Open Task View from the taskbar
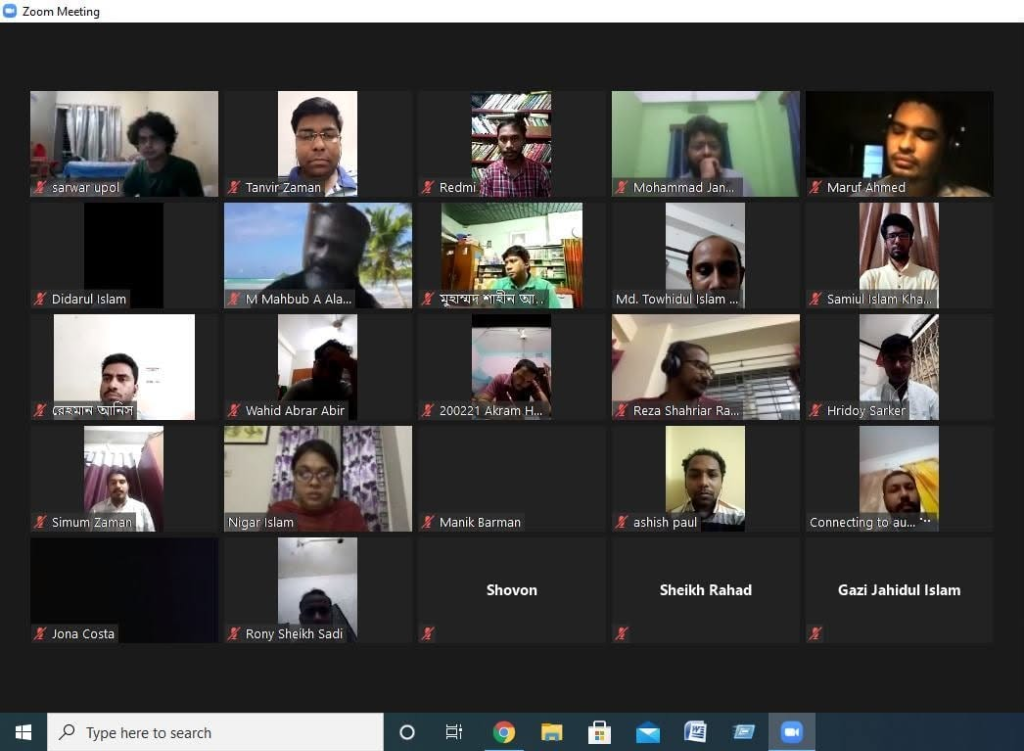Viewport: 1024px width, 751px height. pos(454,732)
